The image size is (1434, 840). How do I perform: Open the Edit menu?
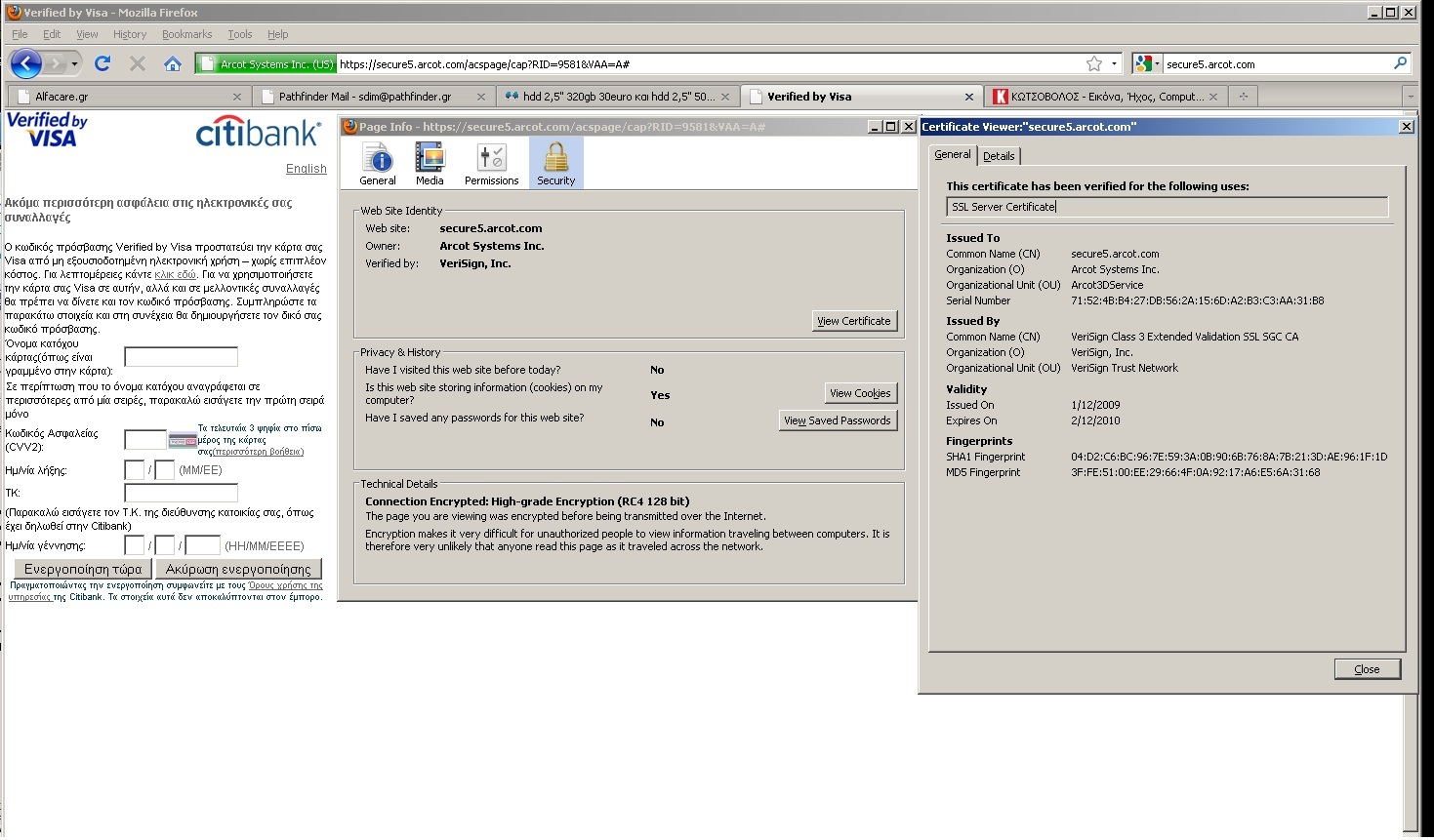coord(52,34)
